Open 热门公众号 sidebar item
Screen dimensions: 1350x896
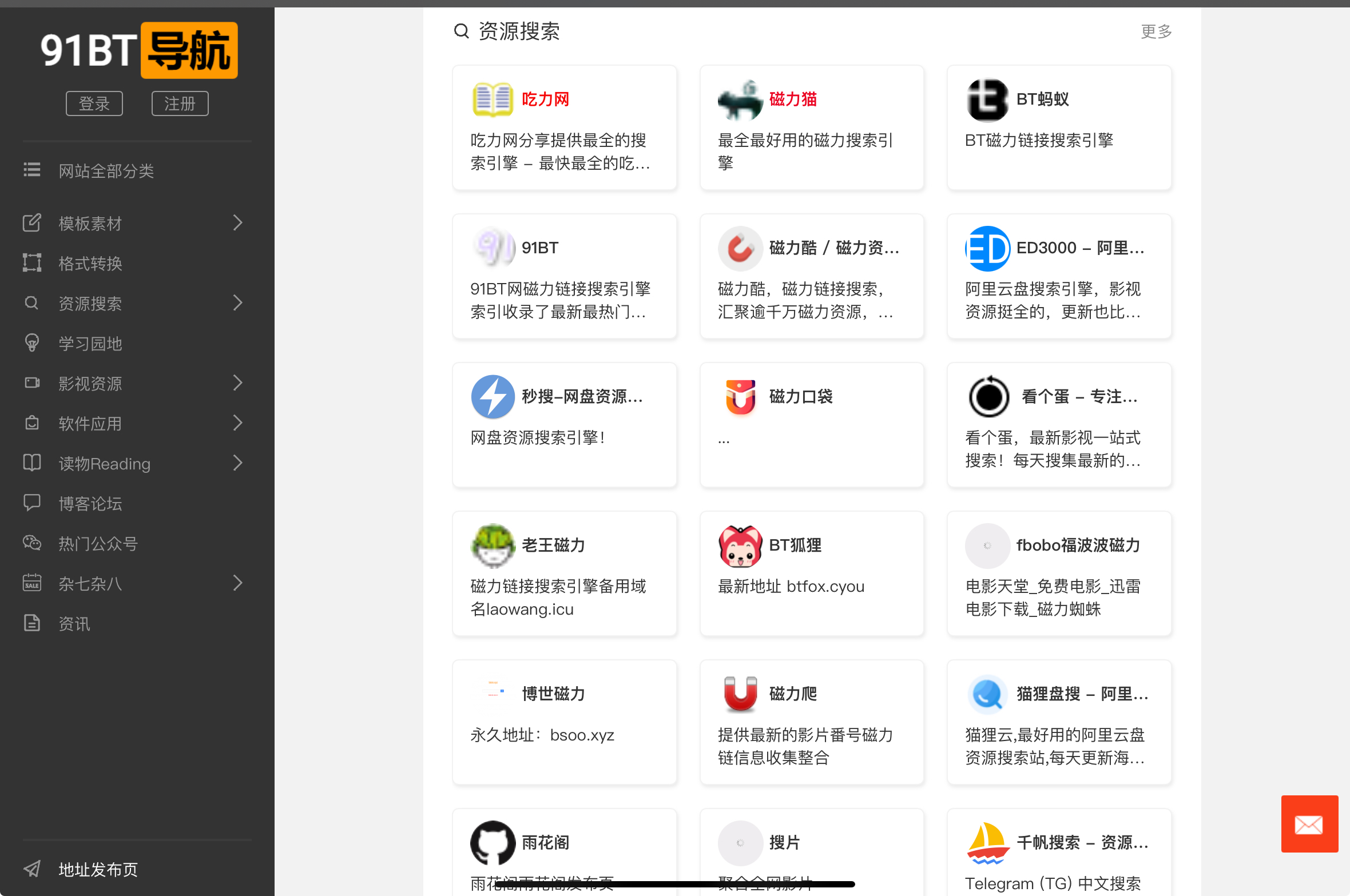point(98,543)
